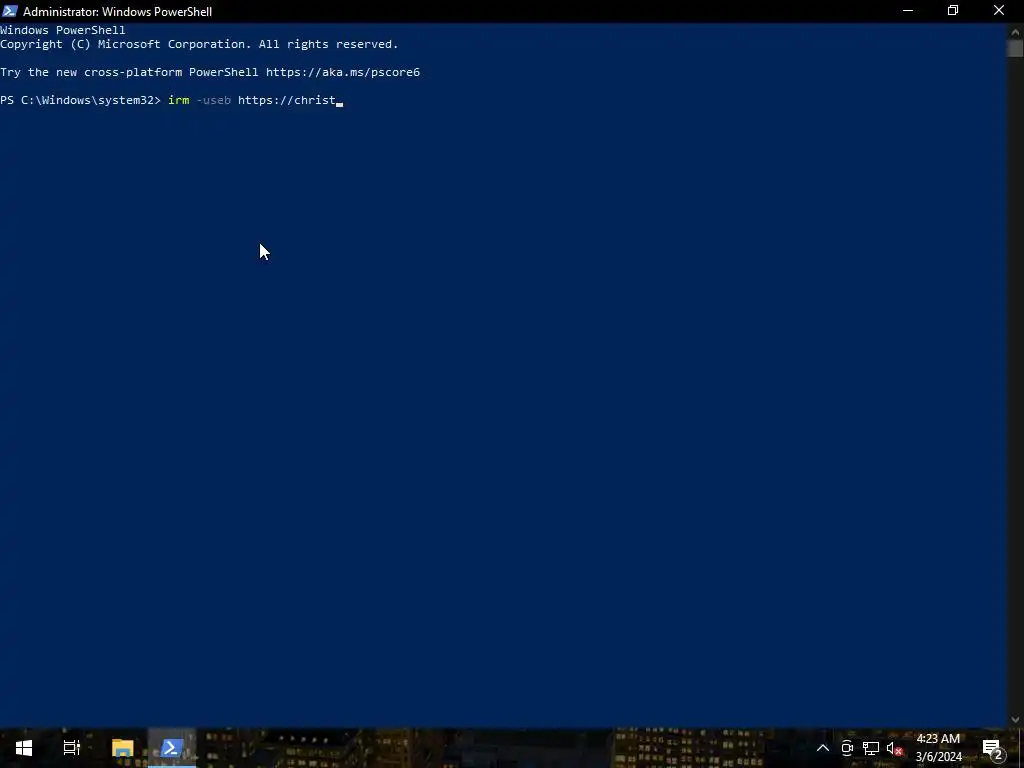Open File Explorer from the taskbar

coord(122,748)
